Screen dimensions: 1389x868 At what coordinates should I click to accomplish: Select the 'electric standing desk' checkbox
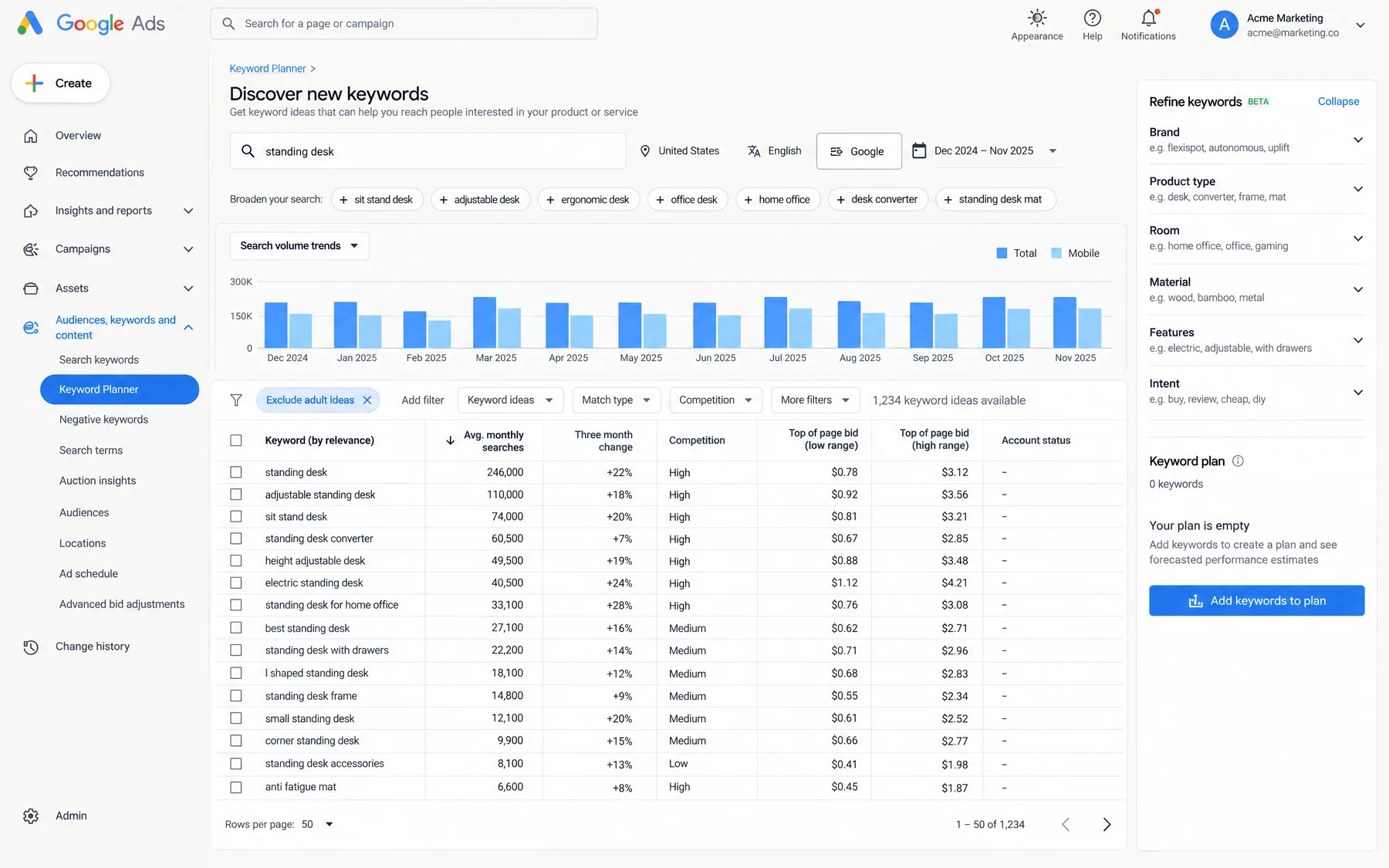(236, 583)
